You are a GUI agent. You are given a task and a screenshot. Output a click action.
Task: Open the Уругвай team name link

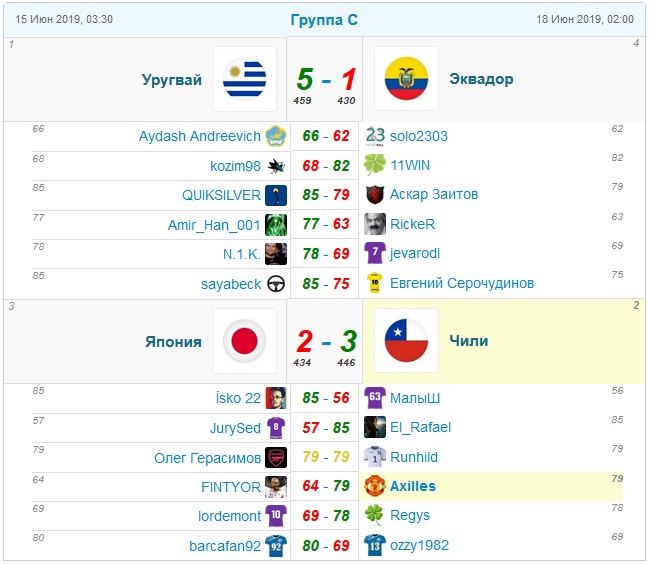(x=172, y=79)
